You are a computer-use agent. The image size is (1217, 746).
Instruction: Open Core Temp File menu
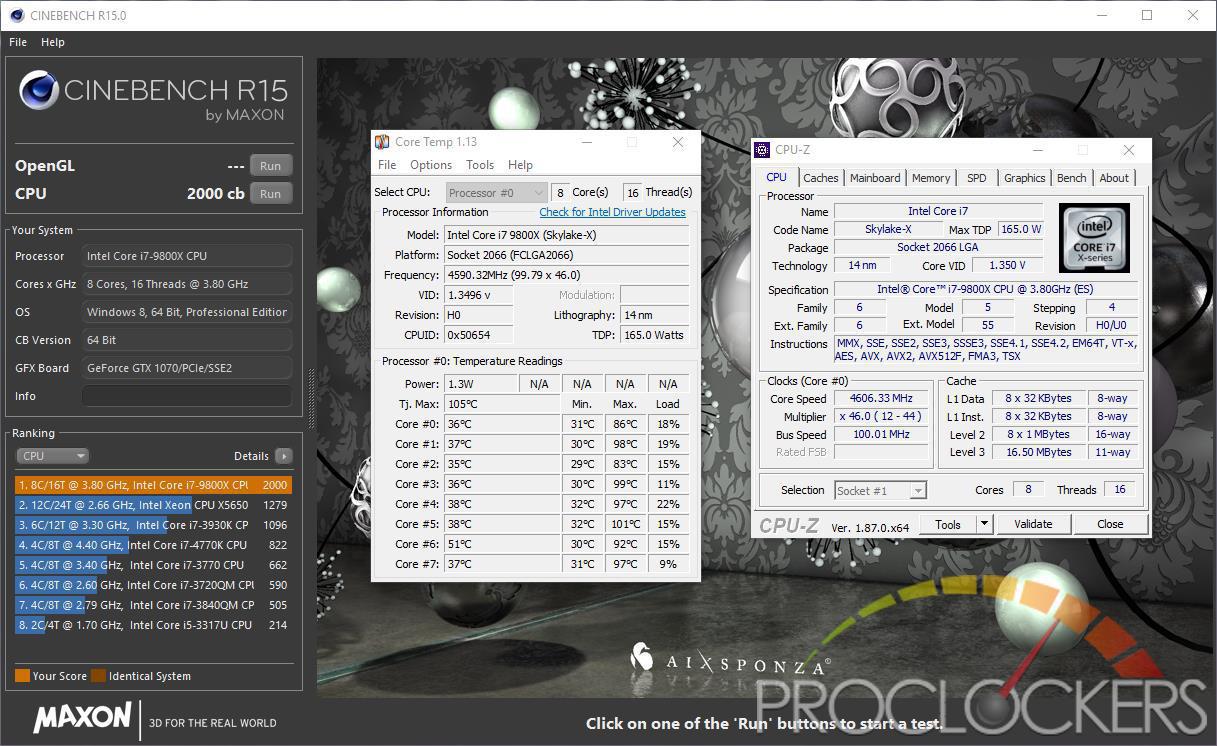pos(387,165)
